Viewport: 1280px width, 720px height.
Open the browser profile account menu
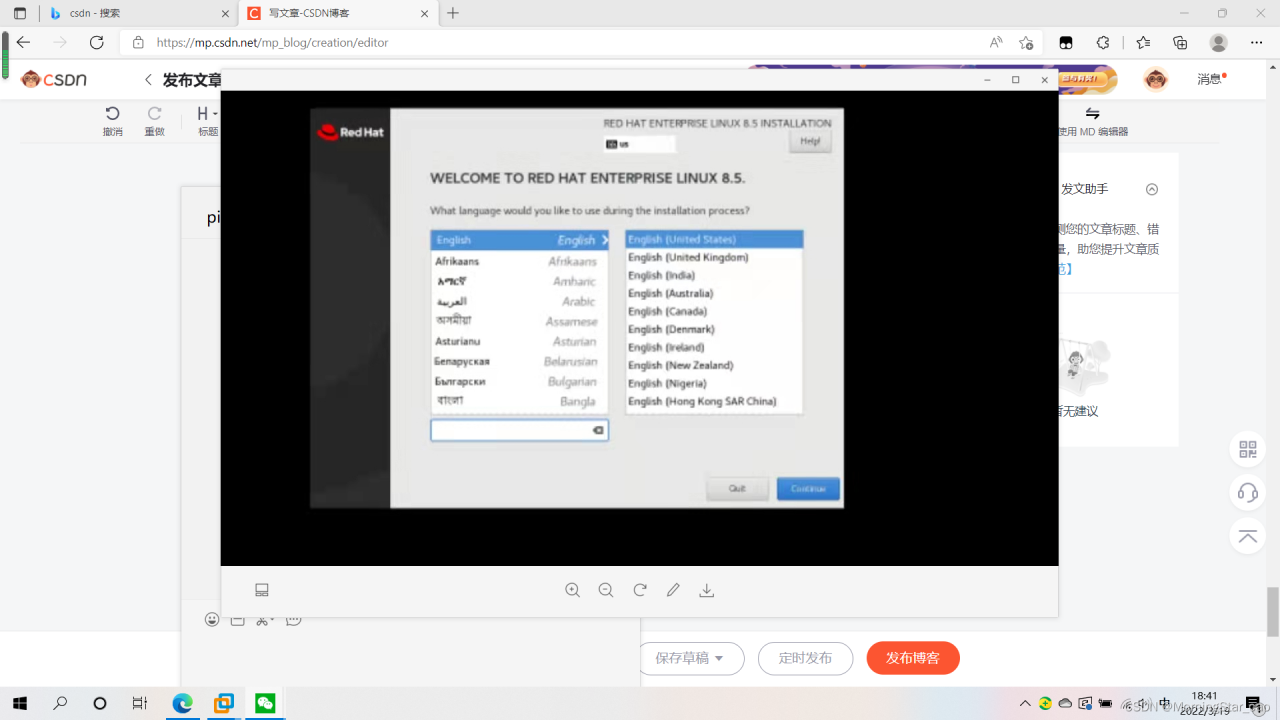[x=1218, y=42]
